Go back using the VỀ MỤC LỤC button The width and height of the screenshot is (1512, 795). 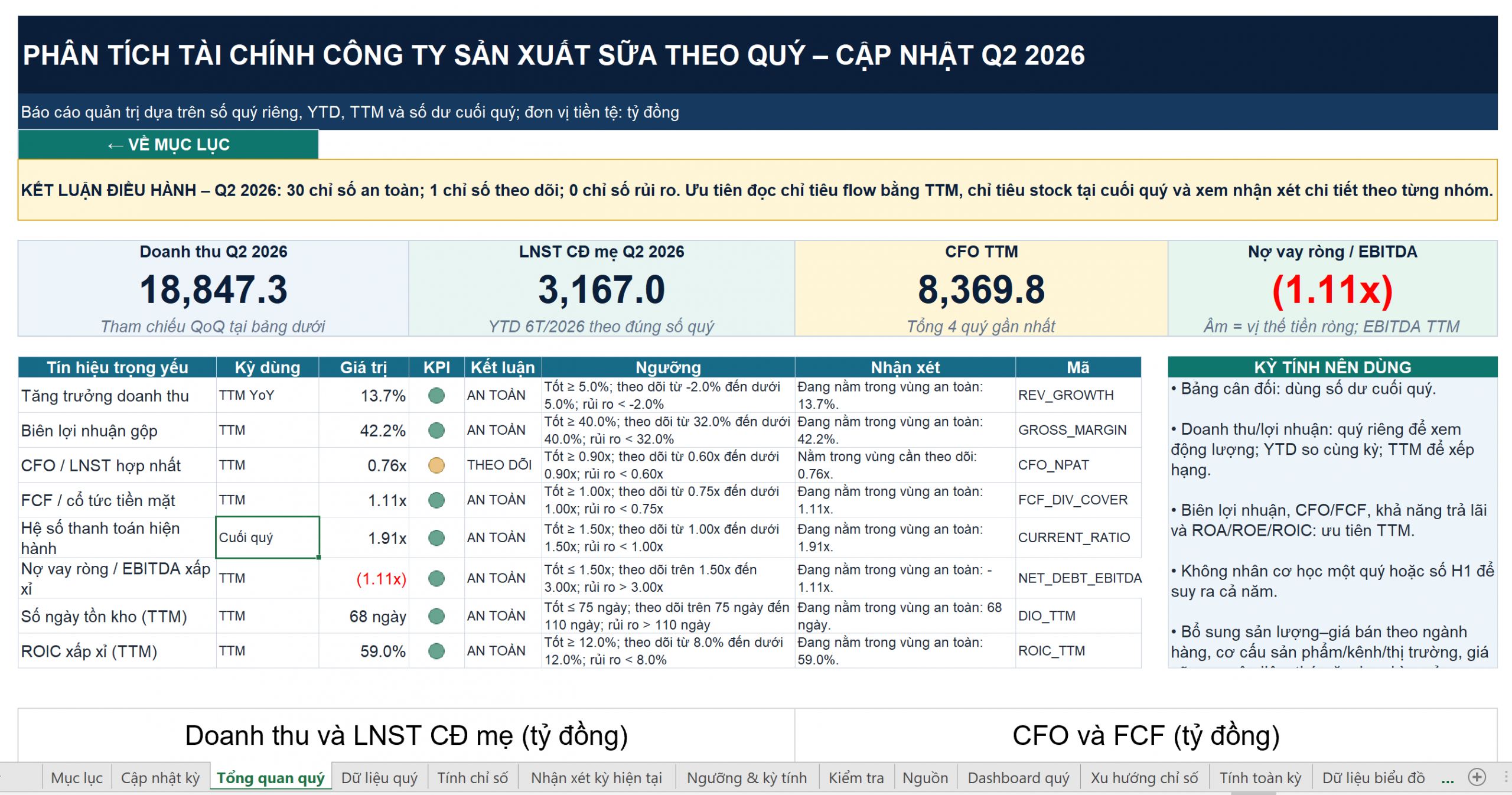tap(168, 145)
